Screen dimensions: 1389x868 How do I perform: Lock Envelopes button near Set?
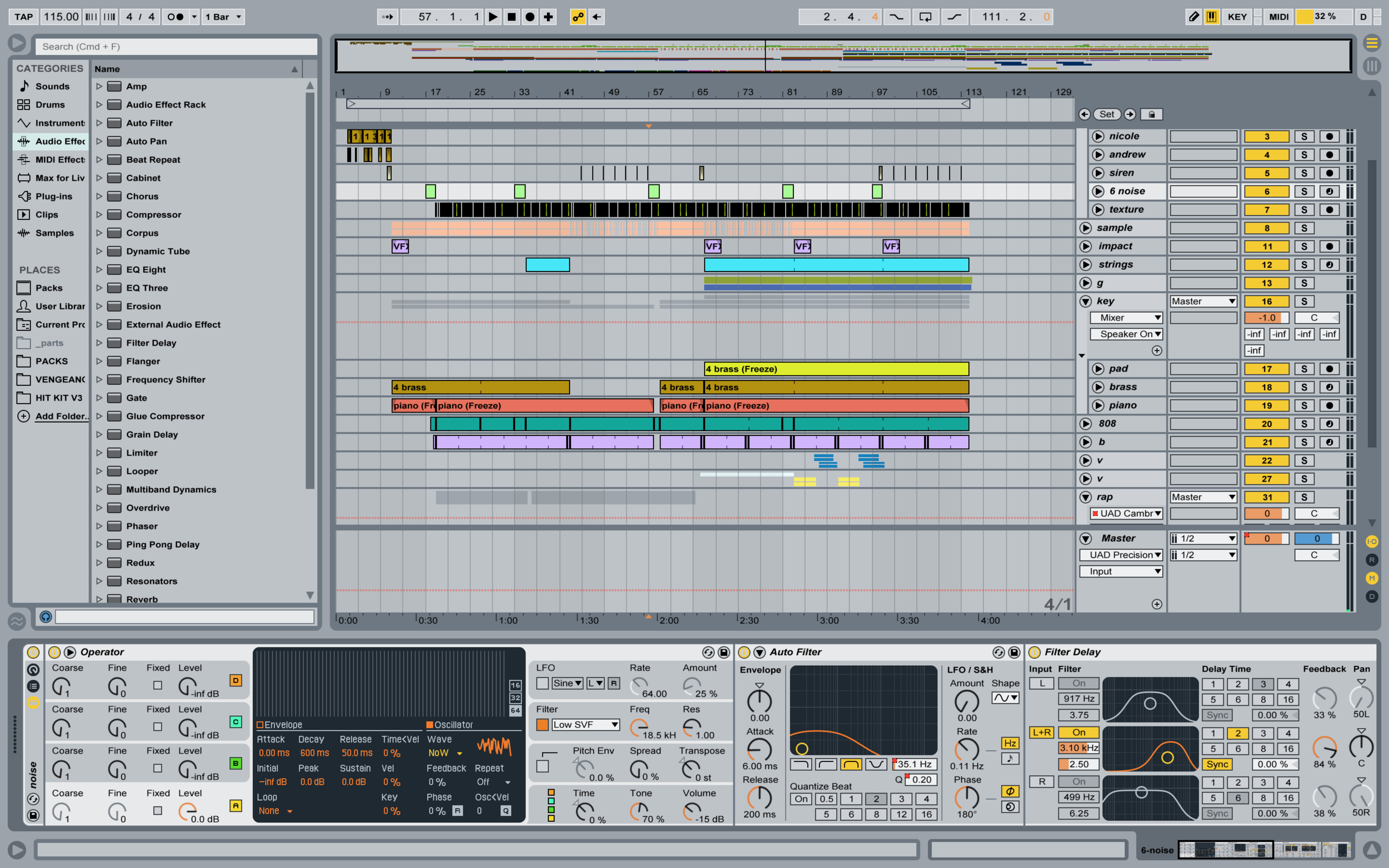coord(1151,114)
